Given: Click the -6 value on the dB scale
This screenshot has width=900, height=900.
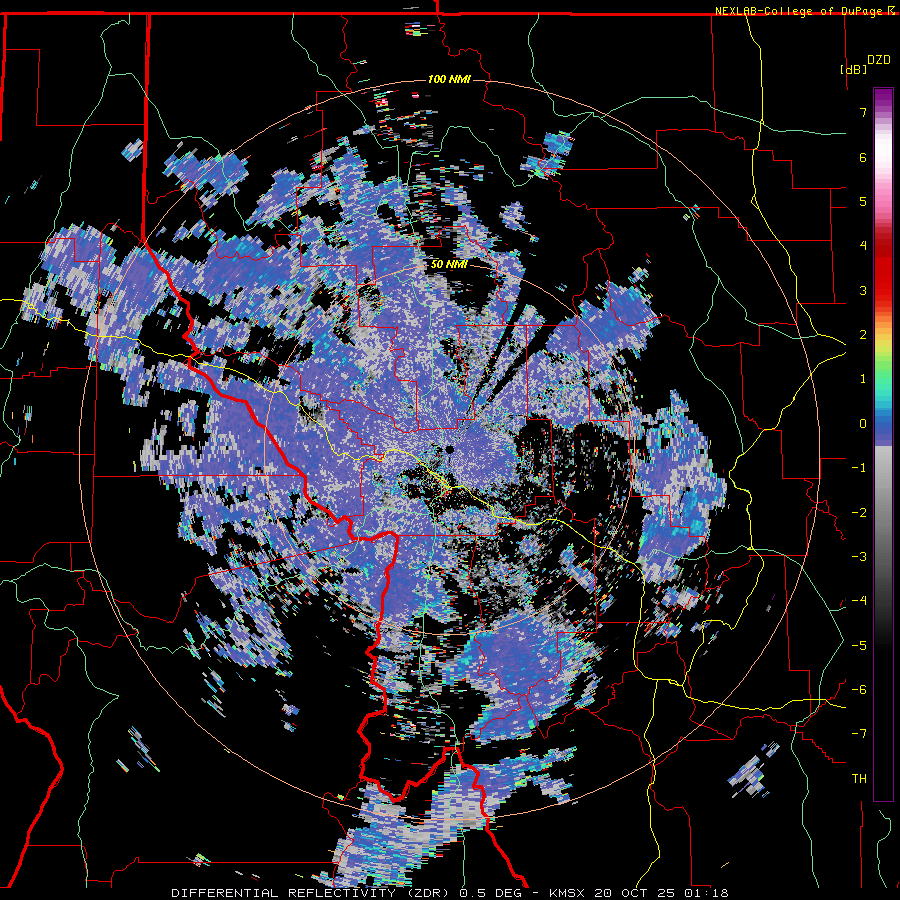Looking at the screenshot, I should (859, 690).
